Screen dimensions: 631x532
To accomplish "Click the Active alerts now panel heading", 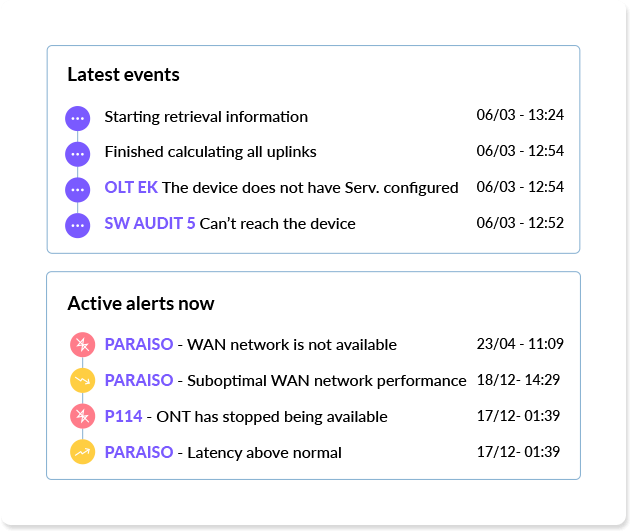I will (x=141, y=303).
